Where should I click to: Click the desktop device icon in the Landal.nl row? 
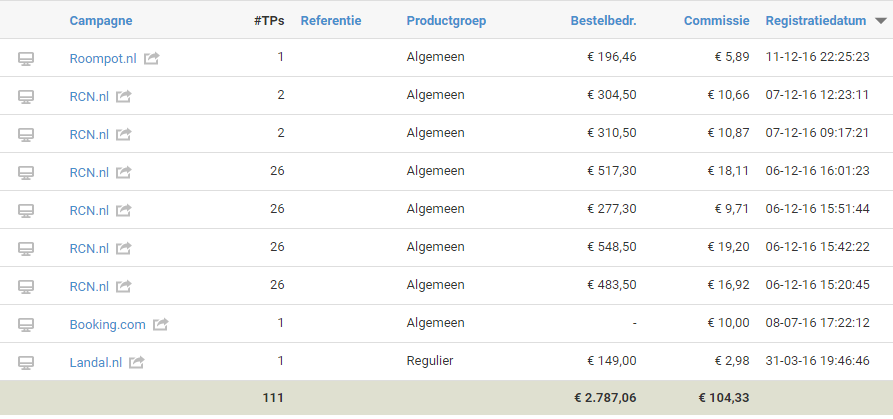(x=26, y=362)
